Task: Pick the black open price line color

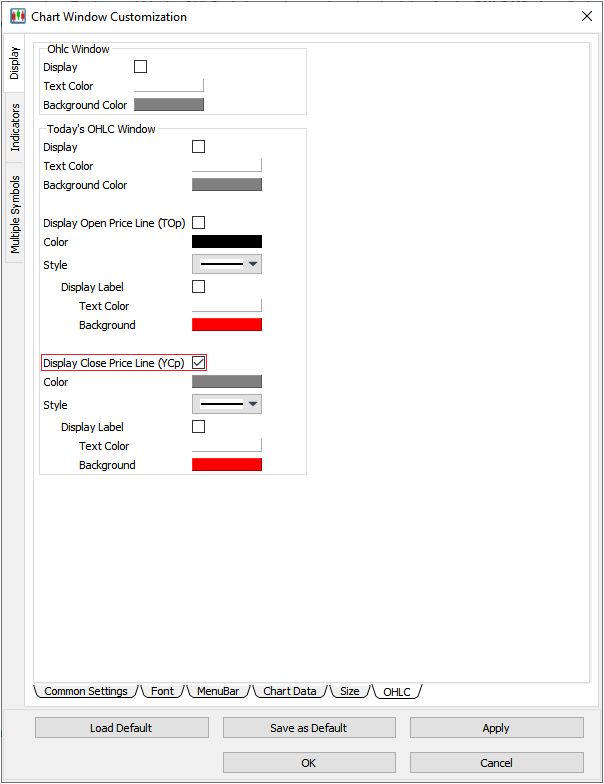Action: coord(226,242)
